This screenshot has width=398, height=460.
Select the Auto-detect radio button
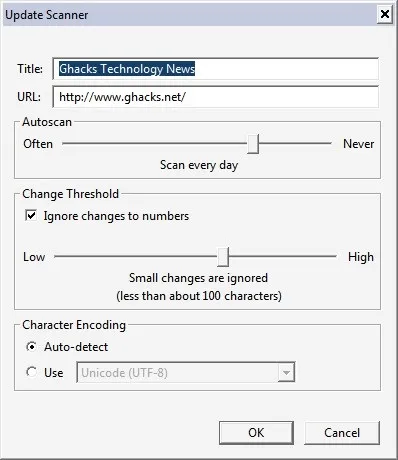tap(32, 347)
